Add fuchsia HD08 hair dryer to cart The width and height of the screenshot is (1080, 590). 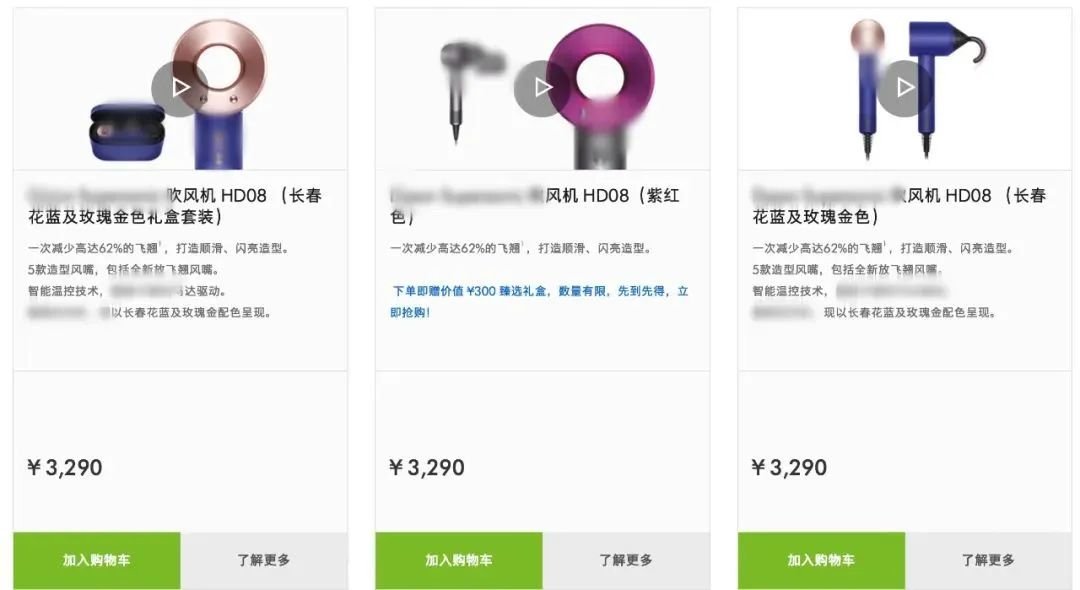(x=459, y=560)
